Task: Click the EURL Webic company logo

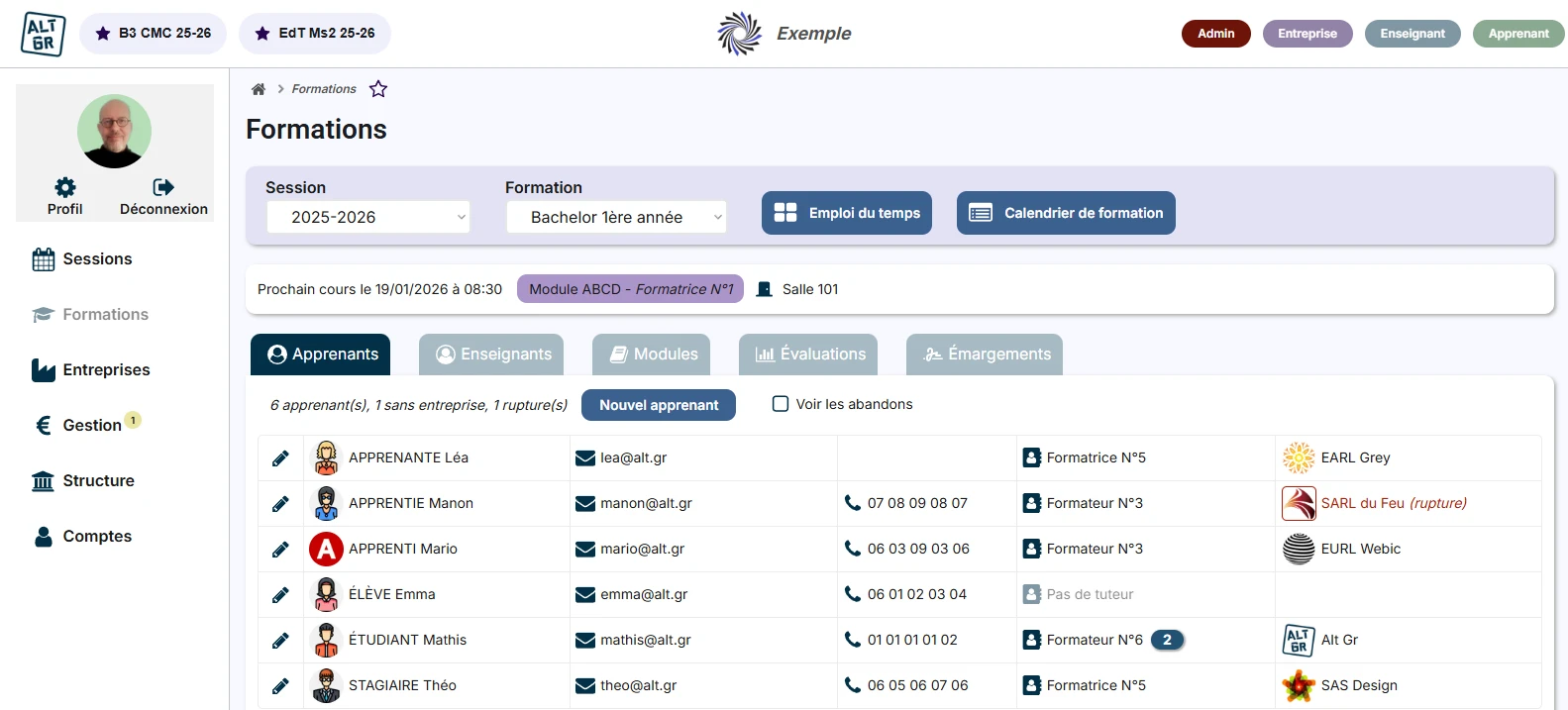Action: pos(1299,549)
